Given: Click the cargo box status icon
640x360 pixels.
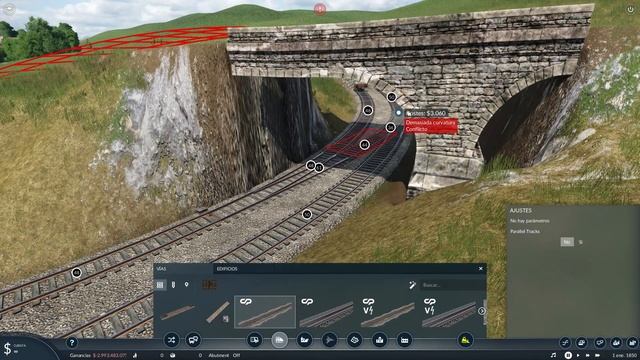Looking at the screenshot, I should coord(173,356).
